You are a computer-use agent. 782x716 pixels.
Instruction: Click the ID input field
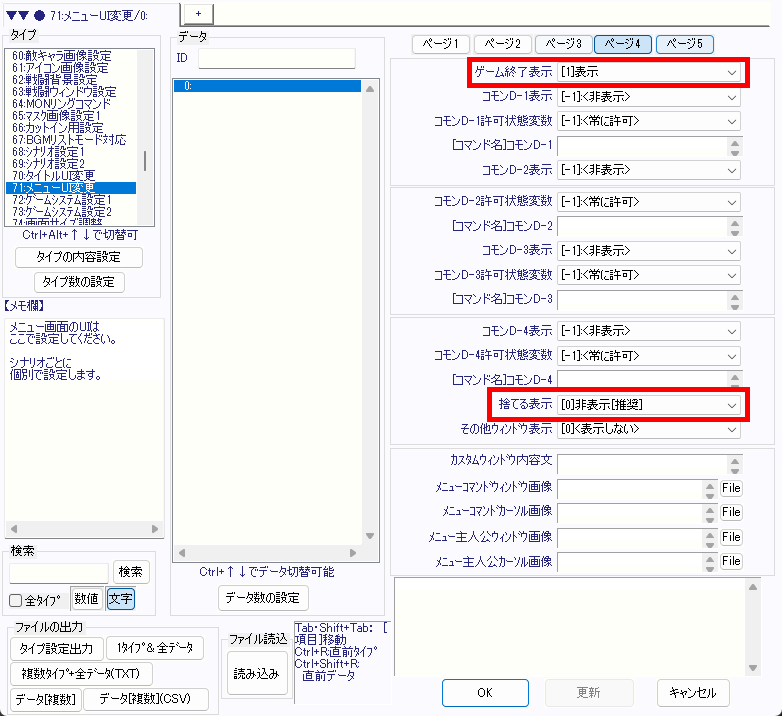pyautogui.click(x=276, y=58)
